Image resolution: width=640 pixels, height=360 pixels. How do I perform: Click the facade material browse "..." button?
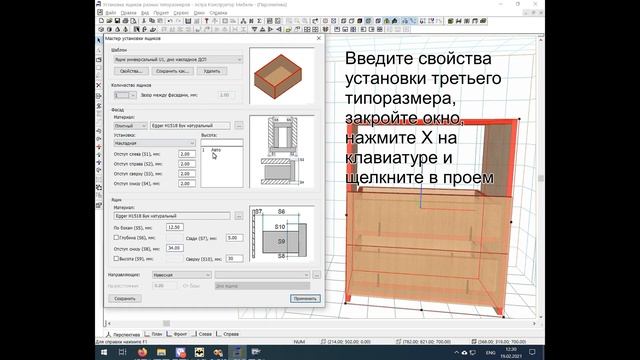click(x=239, y=126)
